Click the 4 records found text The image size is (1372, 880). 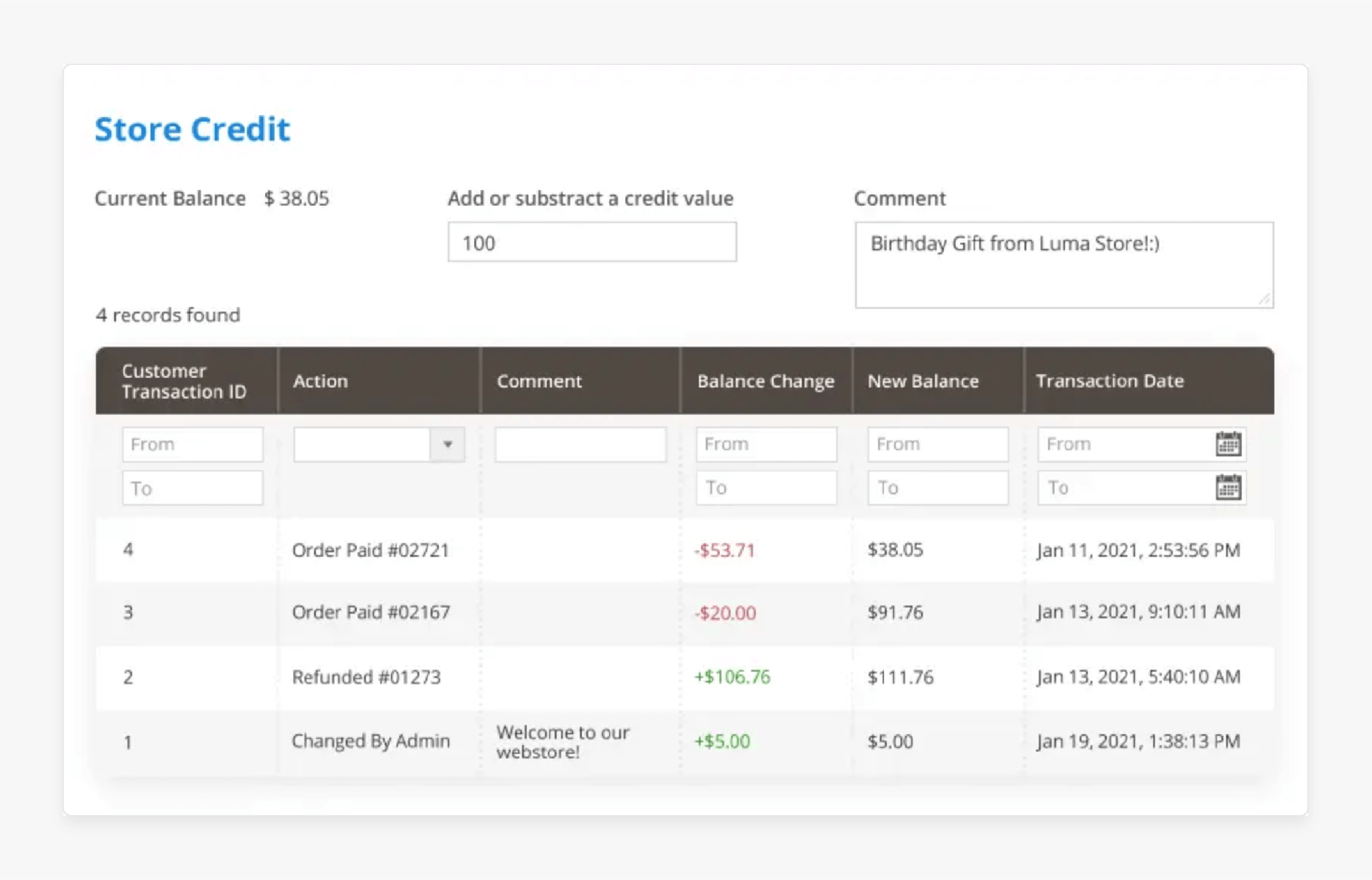coord(168,315)
